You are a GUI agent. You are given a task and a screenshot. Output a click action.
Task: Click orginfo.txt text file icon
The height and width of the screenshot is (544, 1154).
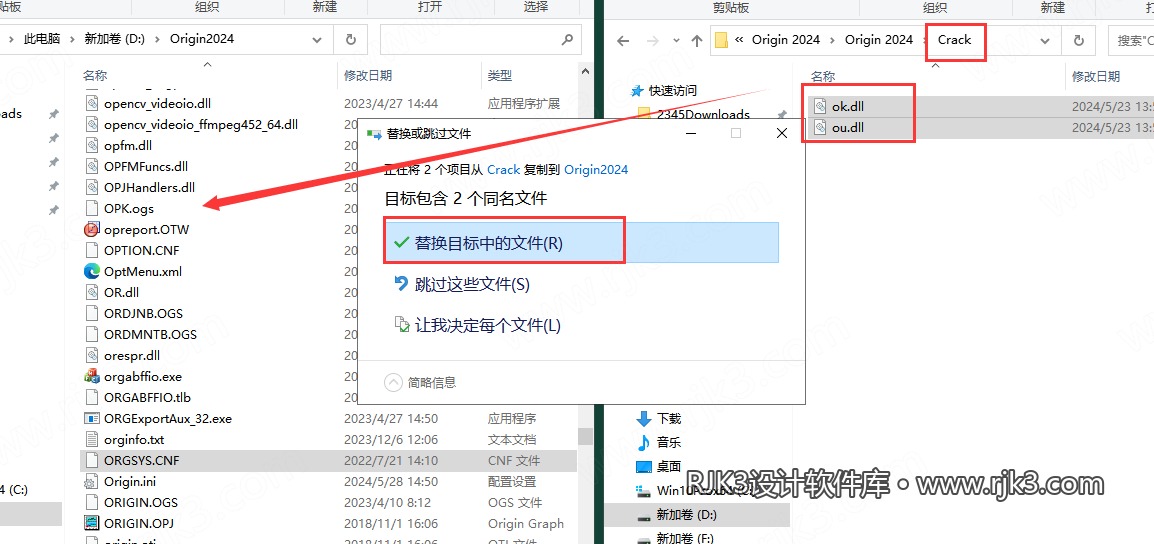(x=91, y=439)
